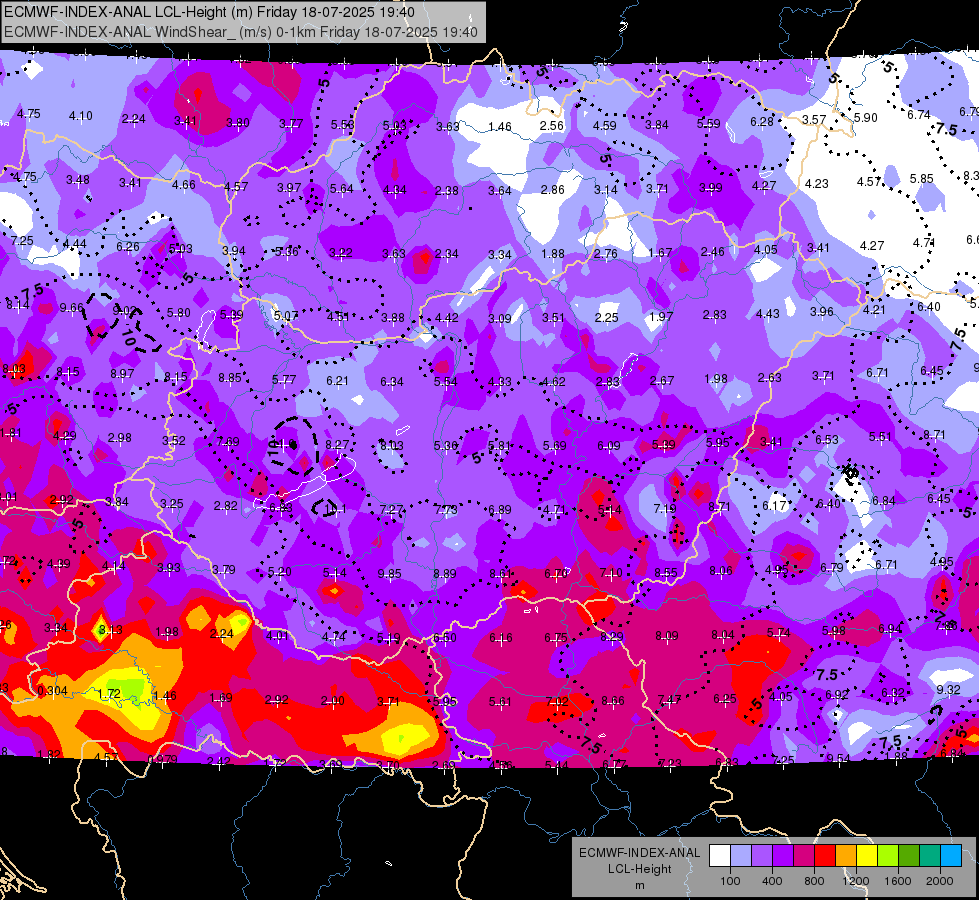Click the 1.67 value on the map
Image resolution: width=979 pixels, height=900 pixels.
click(x=660, y=252)
